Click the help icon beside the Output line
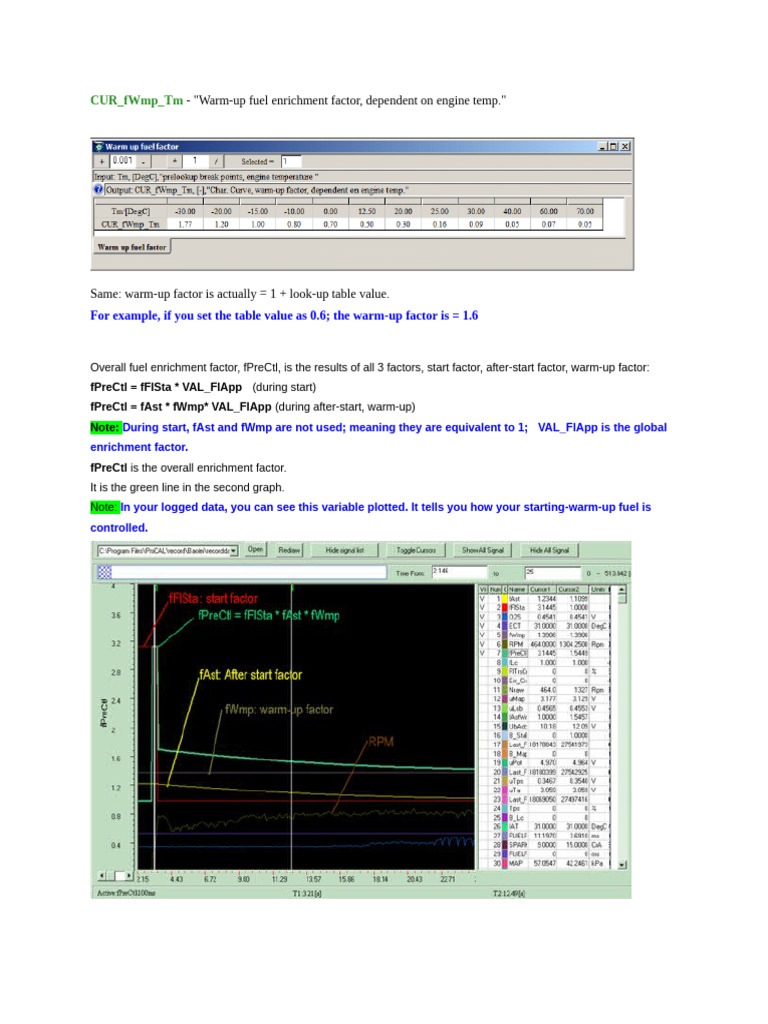The width and height of the screenshot is (768, 1024). coord(98,189)
